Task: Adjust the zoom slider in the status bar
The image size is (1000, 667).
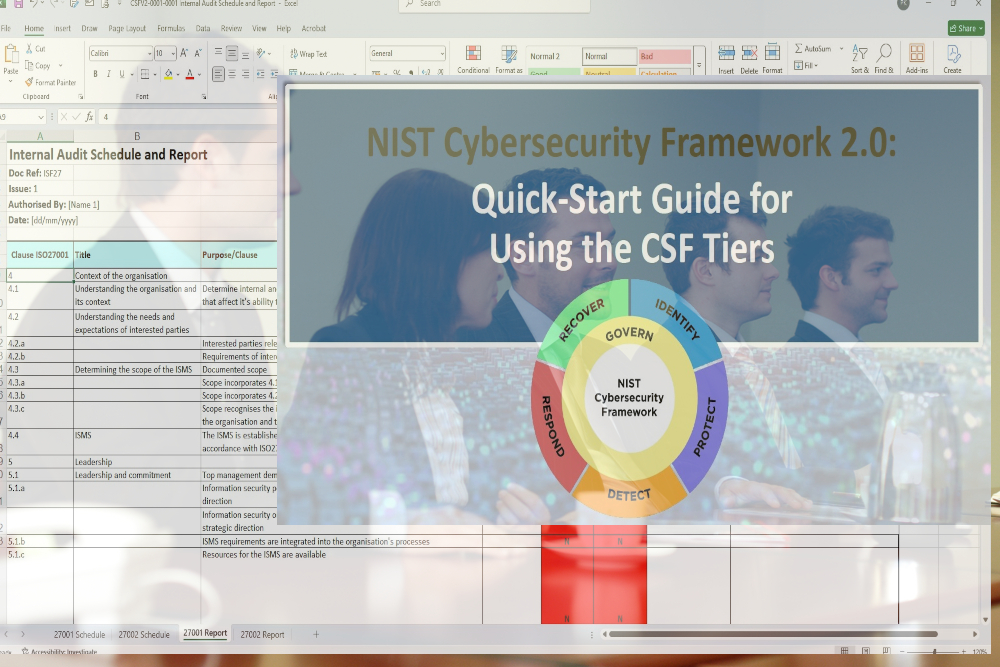Action: point(935,652)
